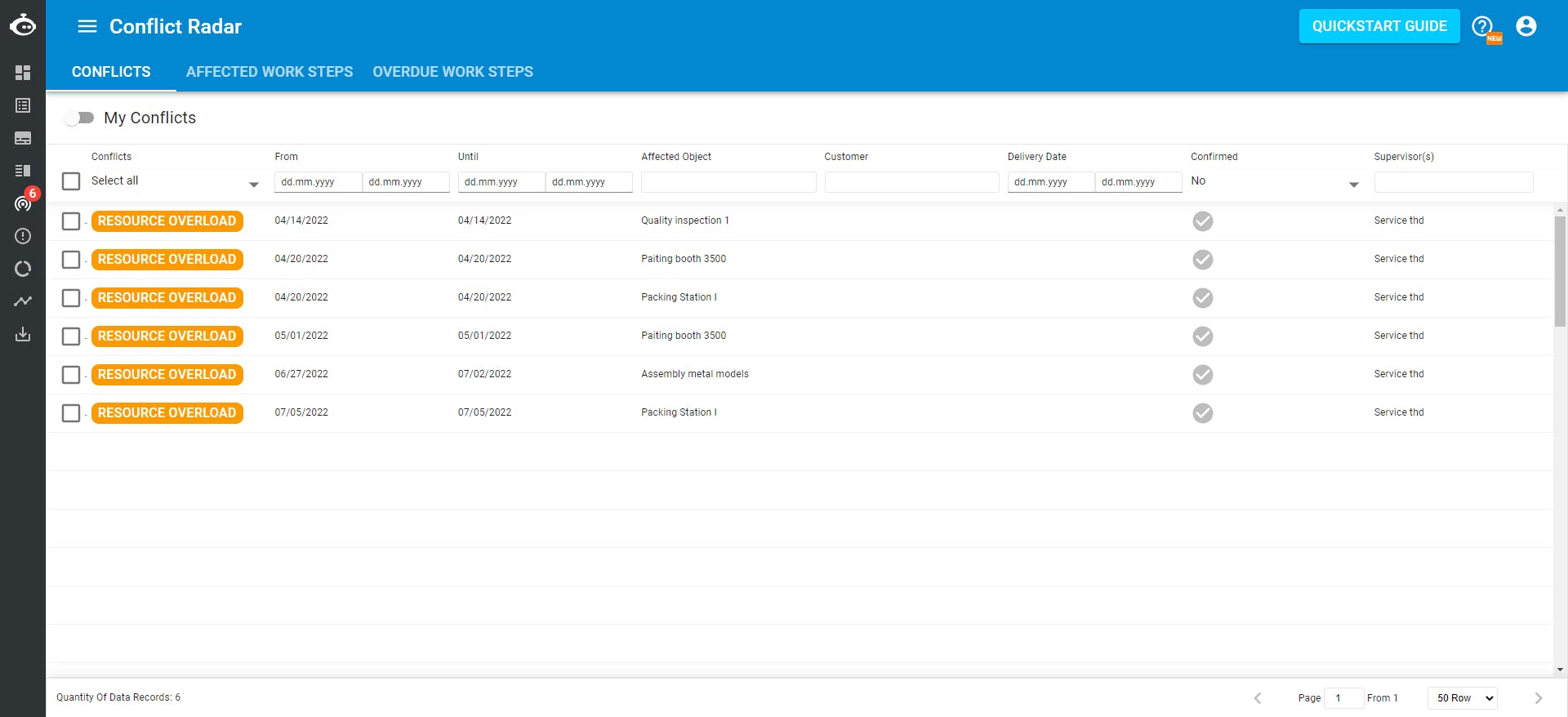Click the Quickstart Guide button
Viewport: 1568px width, 717px height.
1379,26
